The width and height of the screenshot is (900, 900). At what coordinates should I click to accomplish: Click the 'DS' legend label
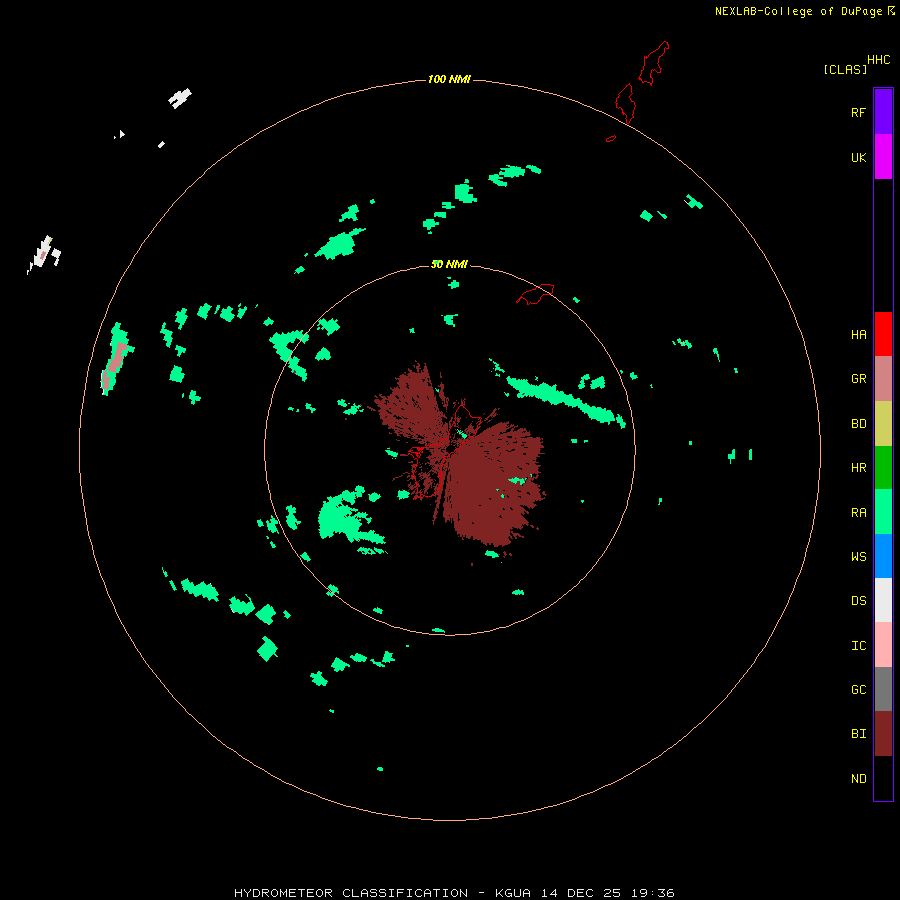(x=858, y=601)
